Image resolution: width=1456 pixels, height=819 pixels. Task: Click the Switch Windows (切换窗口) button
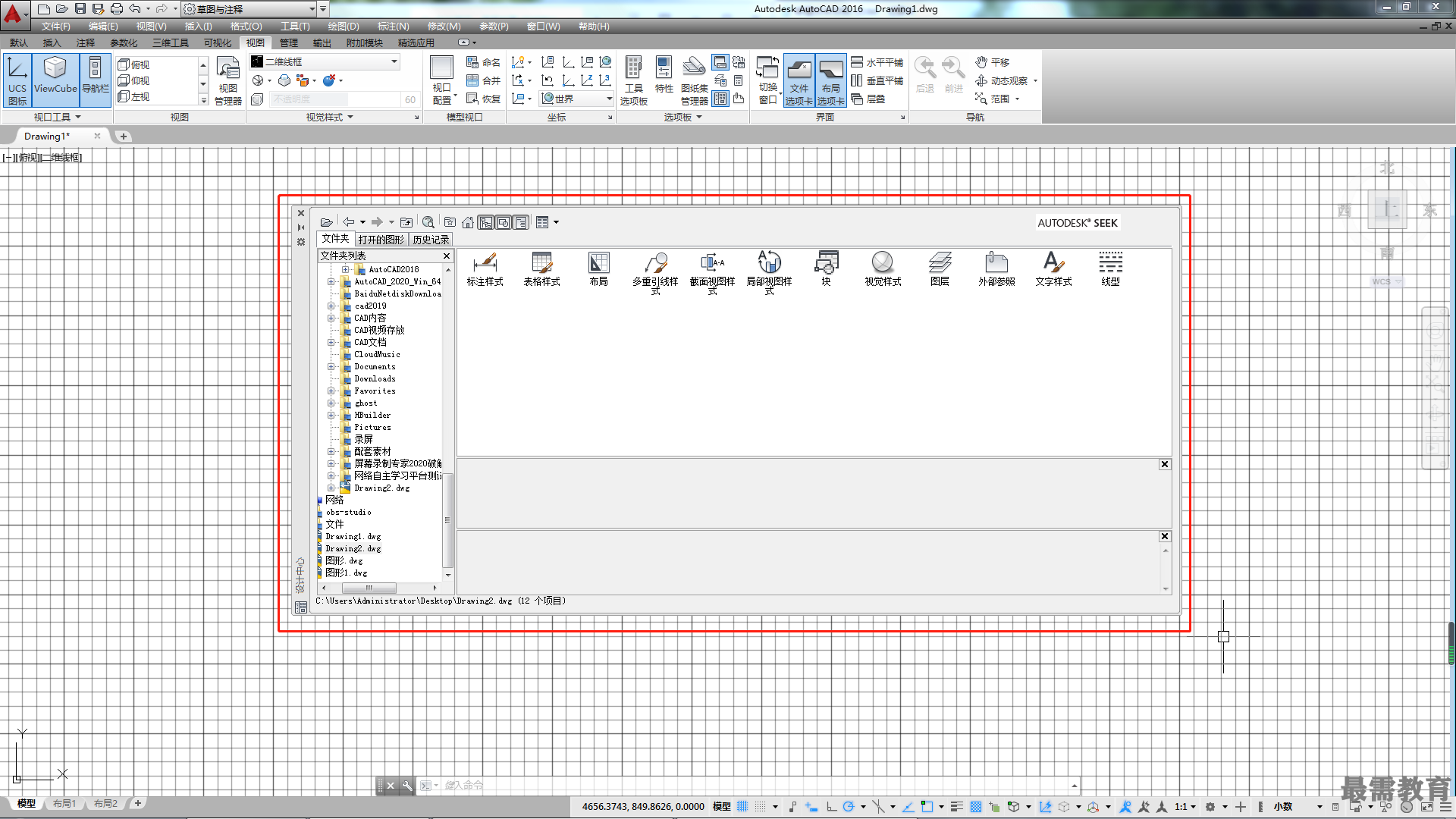click(767, 80)
